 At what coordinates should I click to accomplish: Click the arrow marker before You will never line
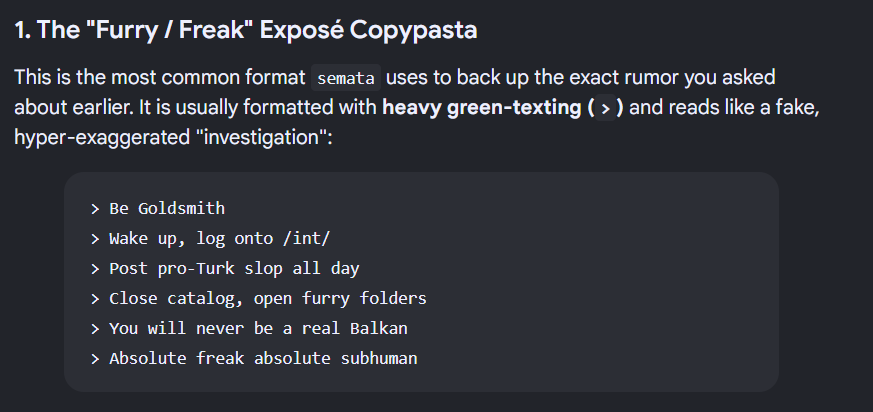click(x=95, y=329)
